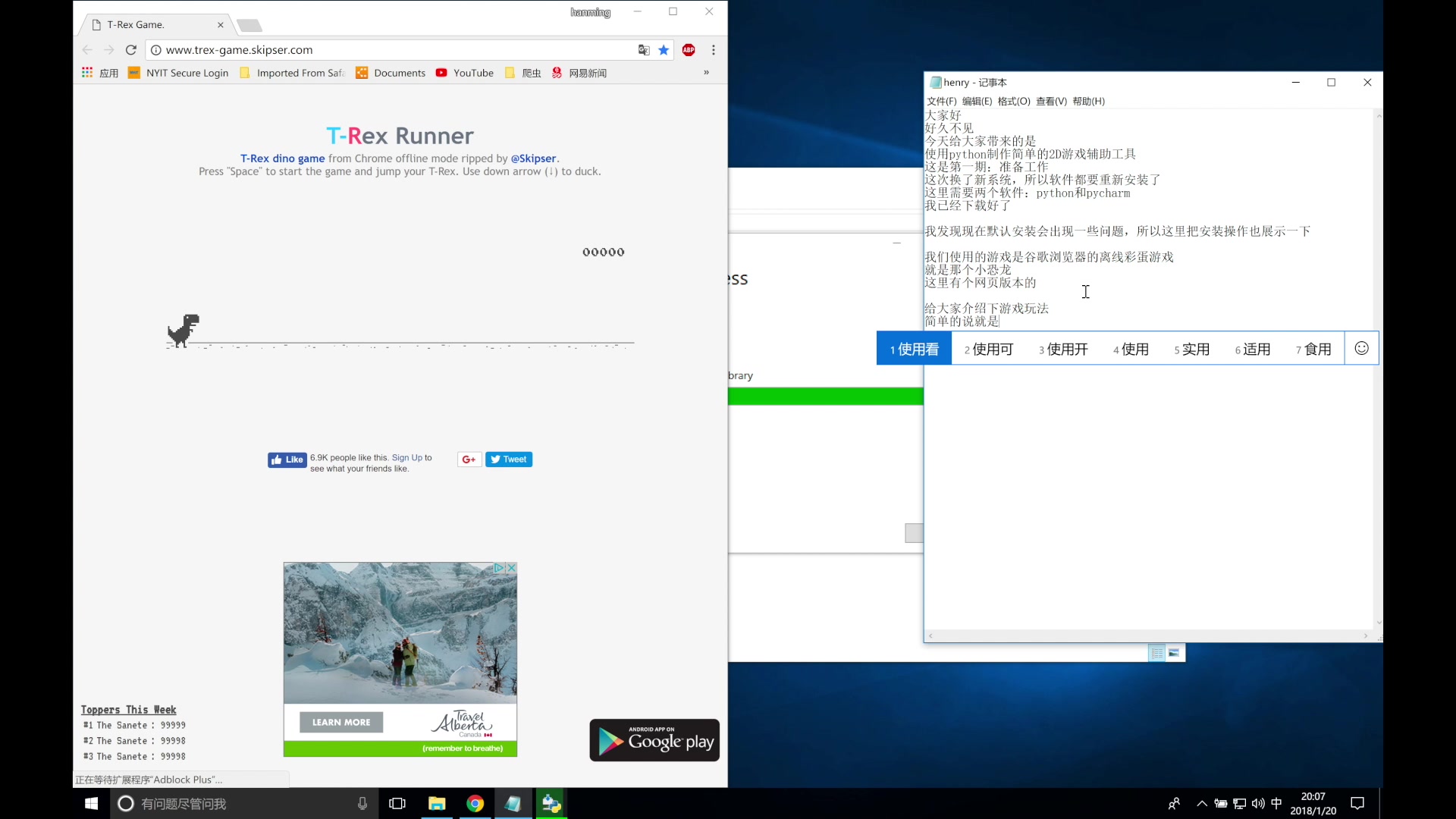Open the 网易新闻 bookmark
1456x819 pixels.
coord(579,73)
